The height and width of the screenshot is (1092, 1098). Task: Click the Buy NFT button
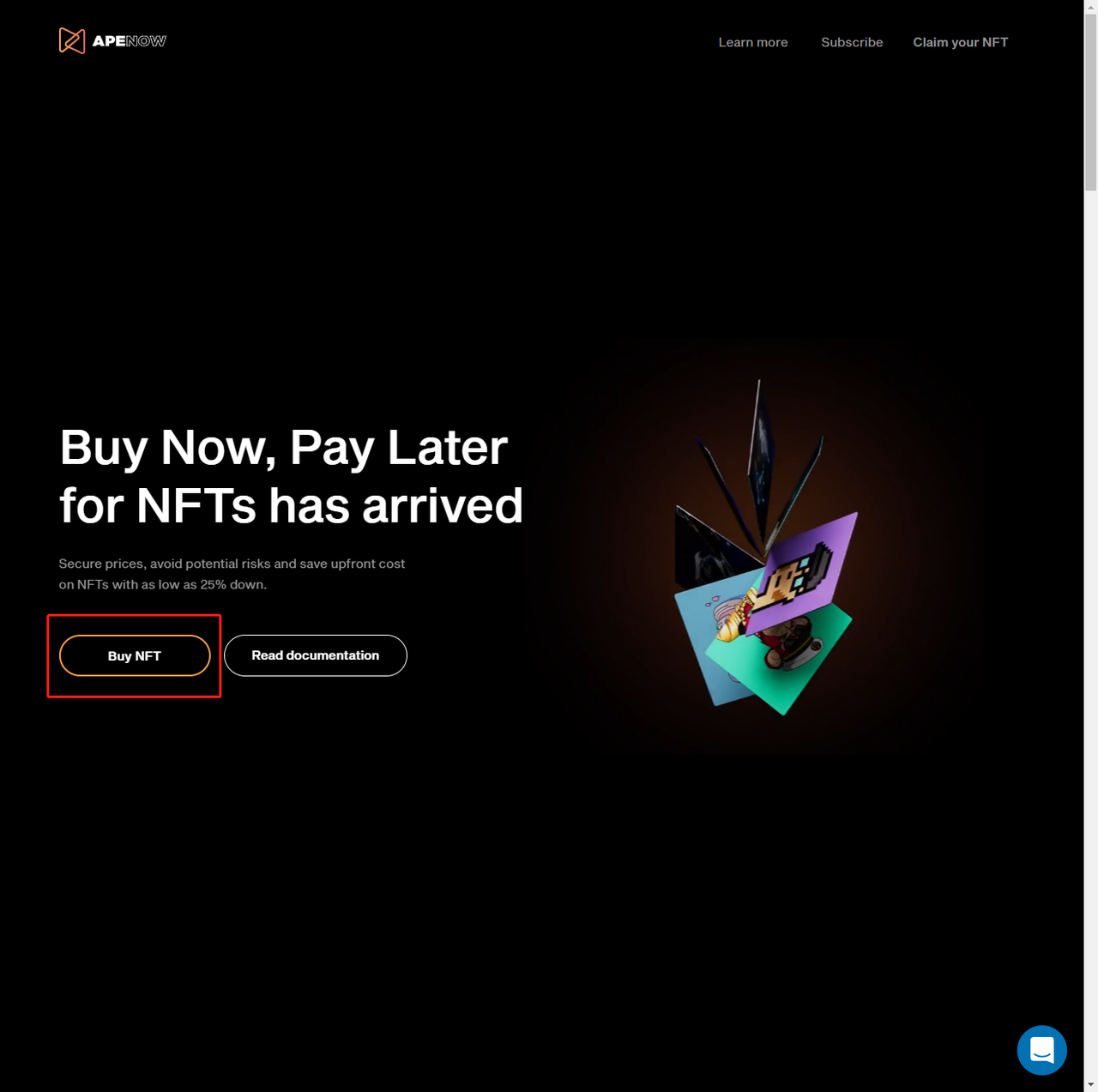click(x=135, y=655)
